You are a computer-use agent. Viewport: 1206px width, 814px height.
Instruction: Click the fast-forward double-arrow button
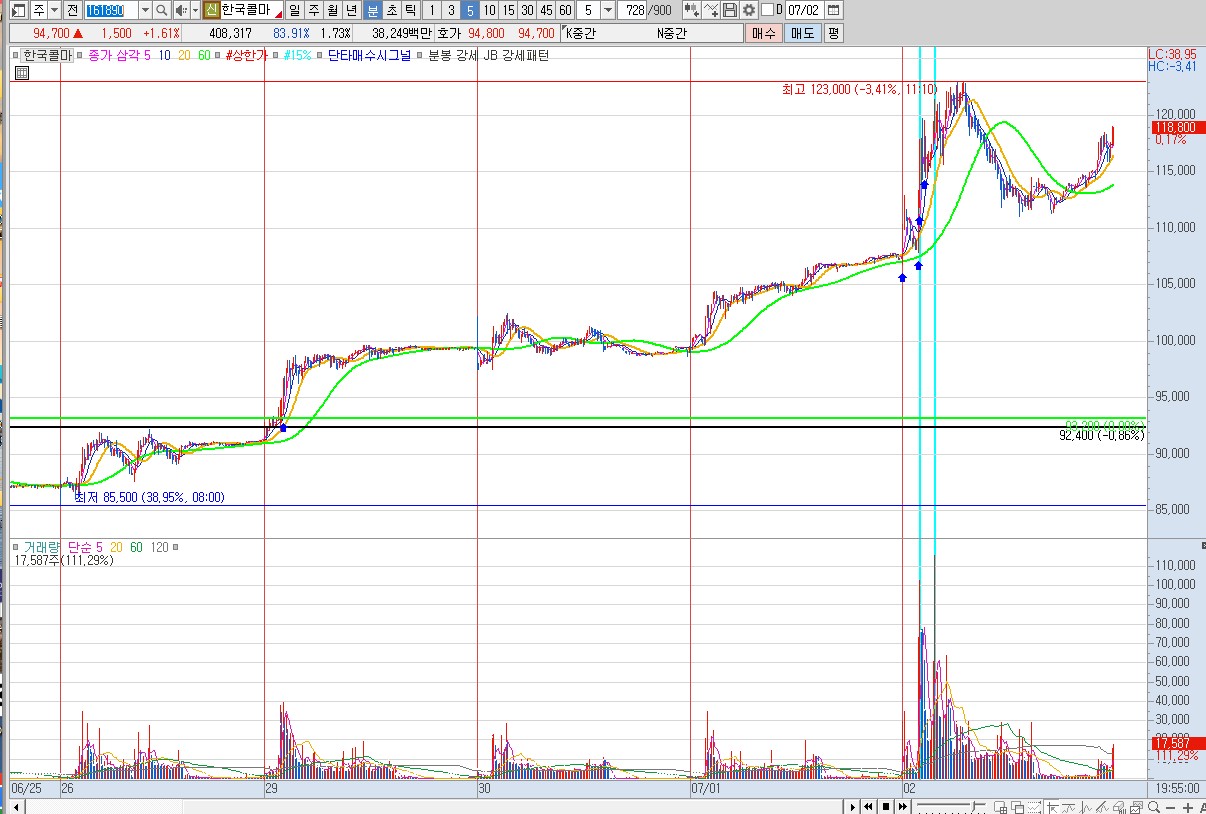pyautogui.click(x=903, y=806)
